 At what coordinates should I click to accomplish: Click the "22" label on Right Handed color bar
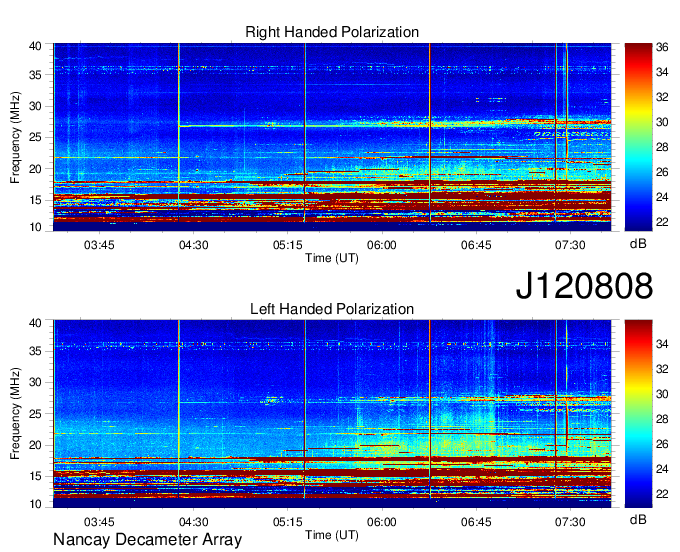[x=662, y=222]
